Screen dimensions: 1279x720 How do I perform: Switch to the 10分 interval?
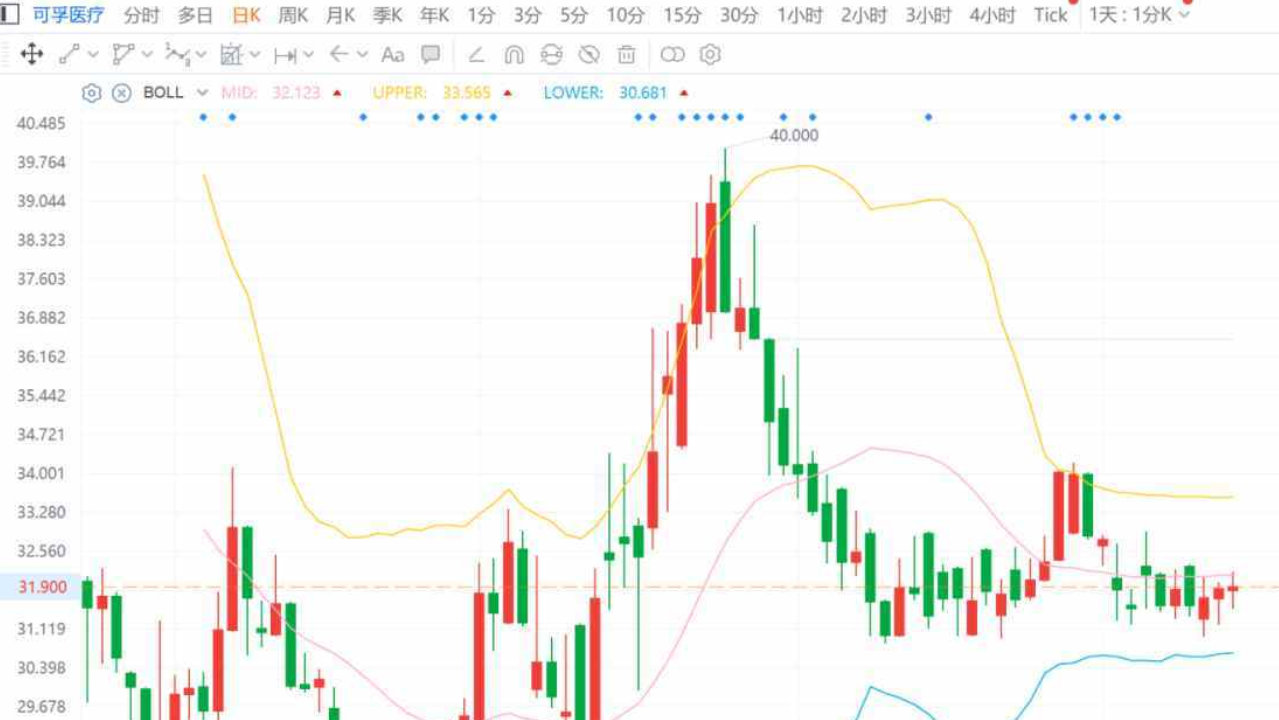[625, 15]
